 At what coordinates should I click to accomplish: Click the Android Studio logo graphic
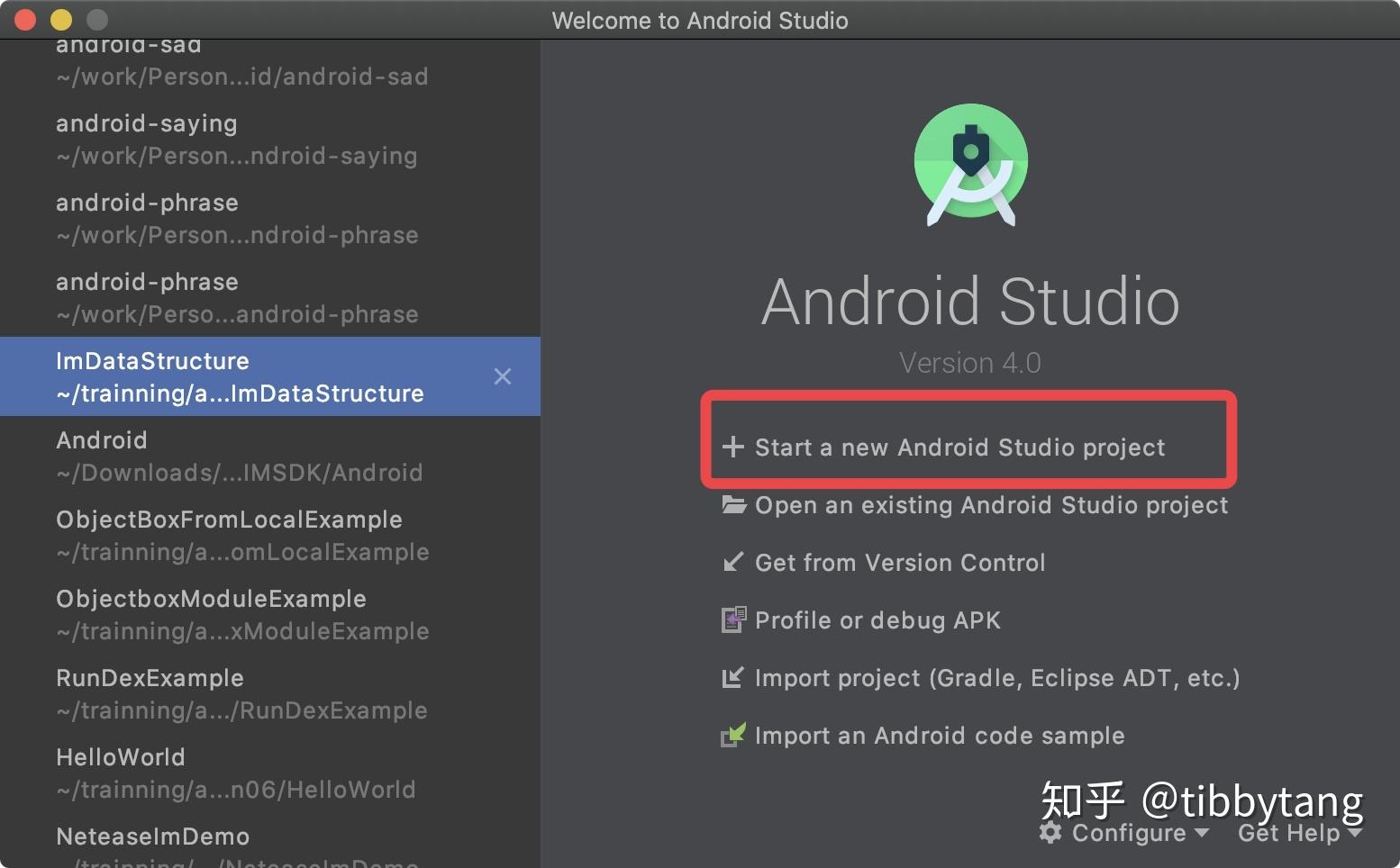tap(970, 164)
